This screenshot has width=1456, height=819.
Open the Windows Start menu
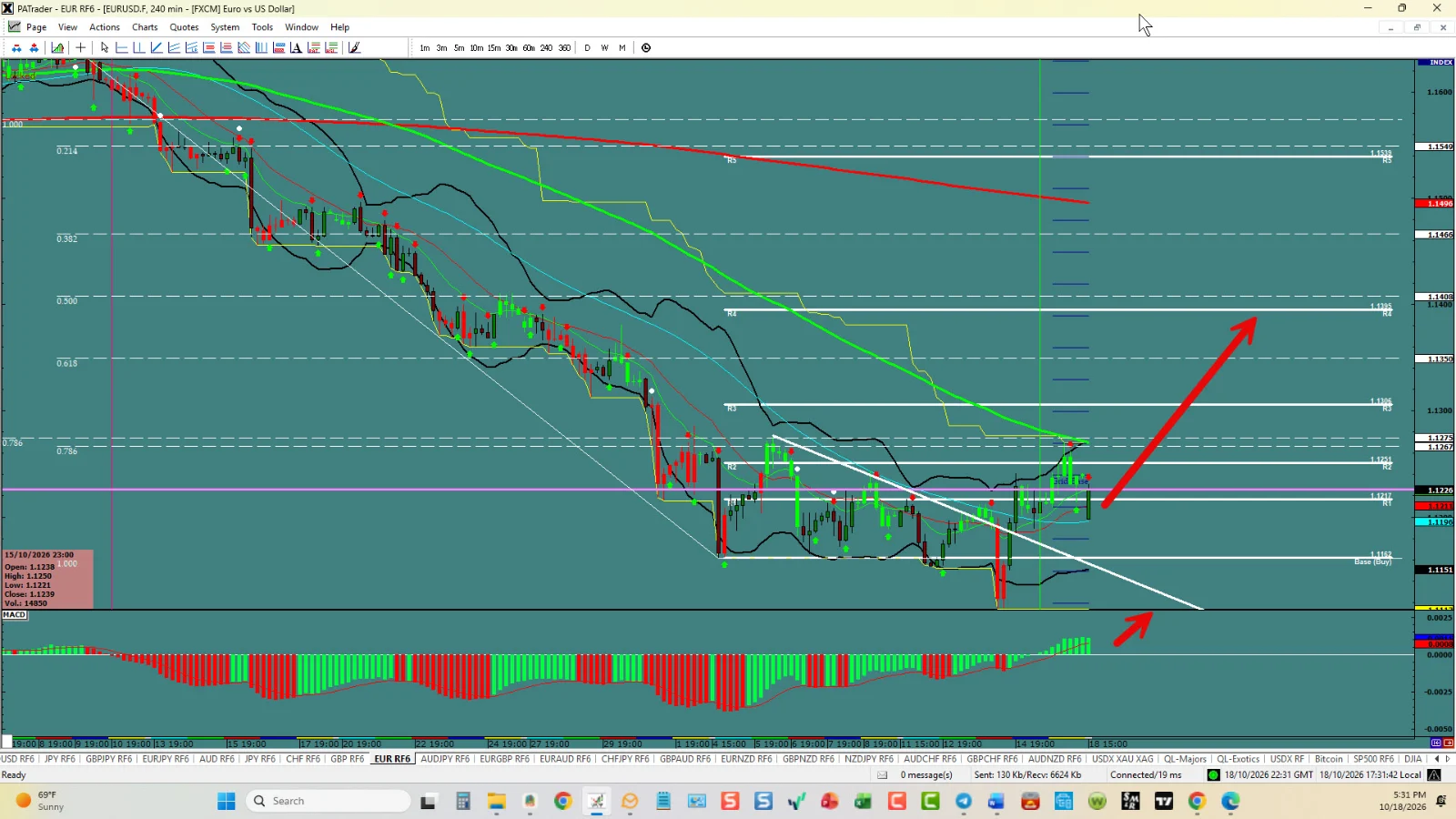click(x=227, y=801)
